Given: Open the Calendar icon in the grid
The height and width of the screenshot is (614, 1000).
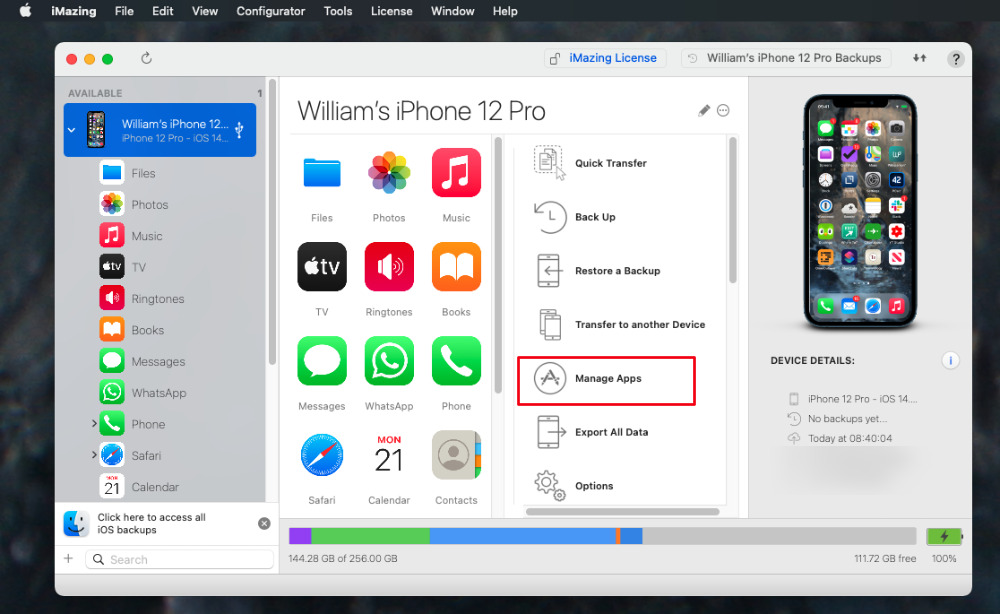Looking at the screenshot, I should 389,455.
